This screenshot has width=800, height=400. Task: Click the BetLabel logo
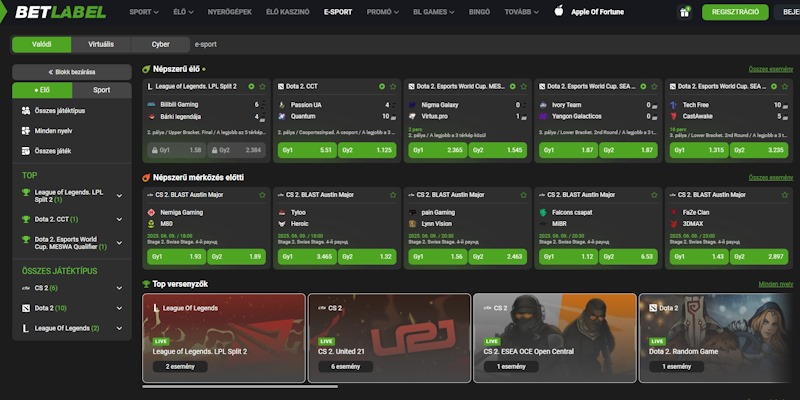60,12
